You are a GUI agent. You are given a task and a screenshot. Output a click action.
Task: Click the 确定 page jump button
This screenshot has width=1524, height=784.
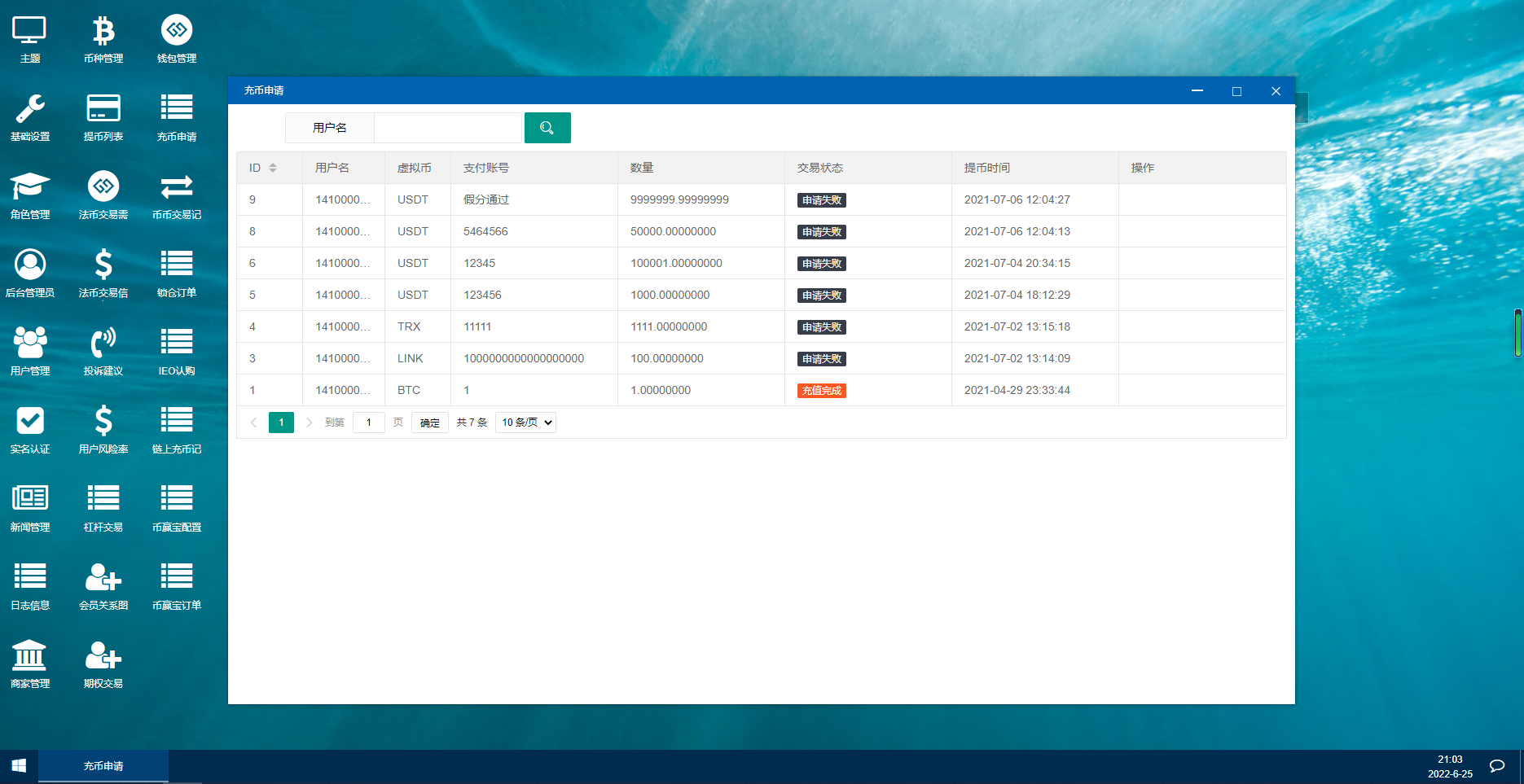[x=430, y=423]
